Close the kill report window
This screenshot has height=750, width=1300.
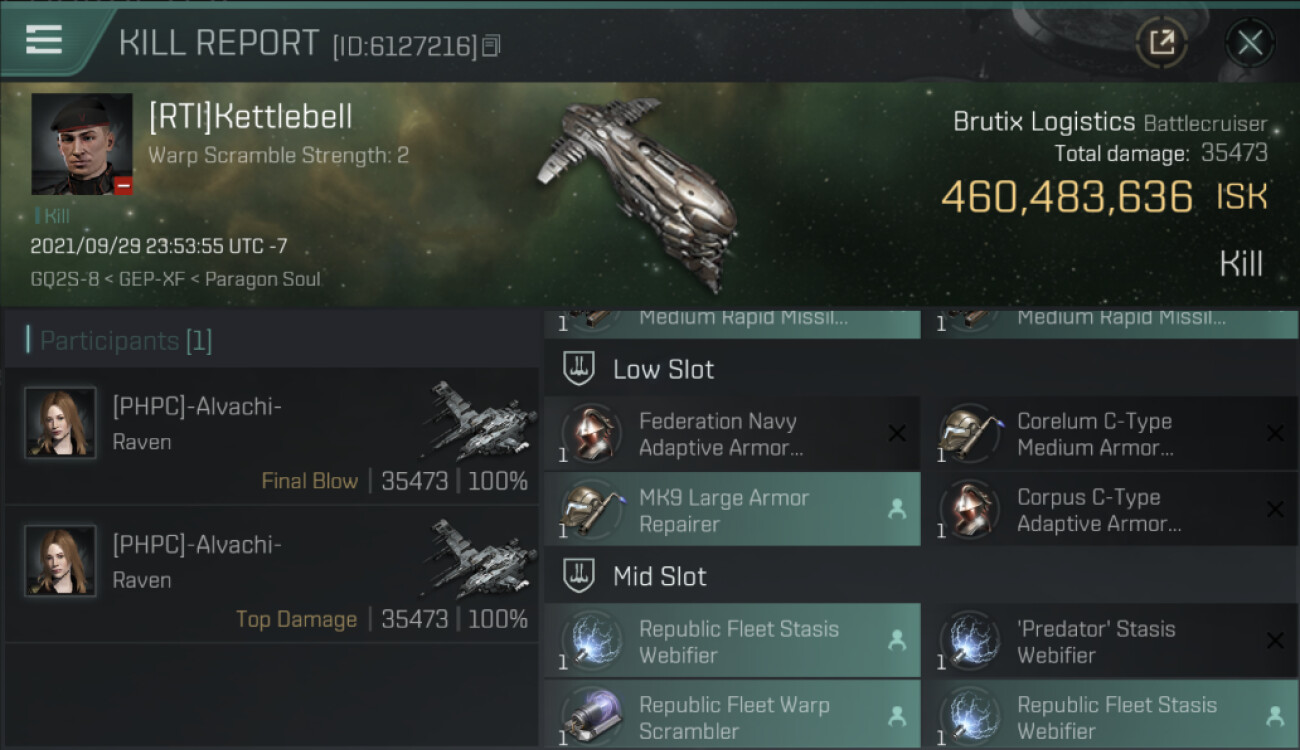click(1249, 42)
